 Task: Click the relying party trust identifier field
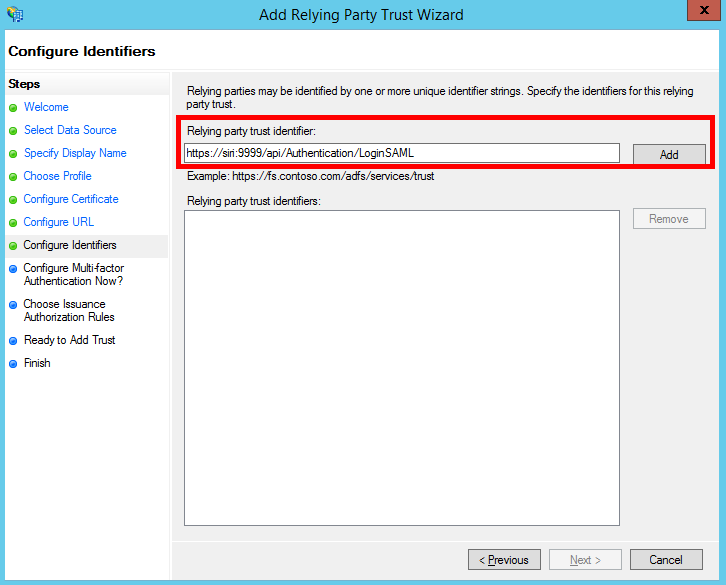401,153
